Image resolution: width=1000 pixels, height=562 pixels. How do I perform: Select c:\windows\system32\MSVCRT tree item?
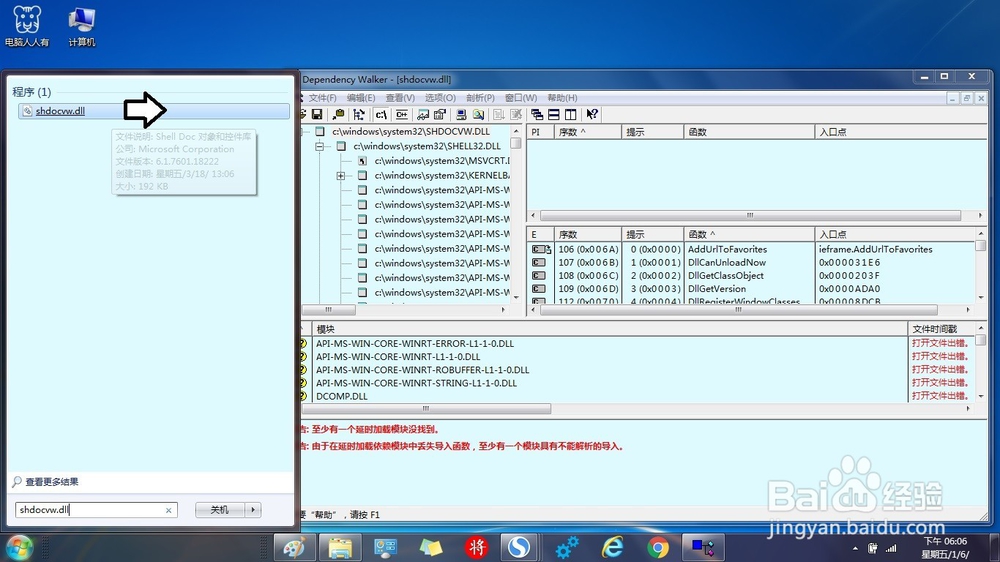442,161
